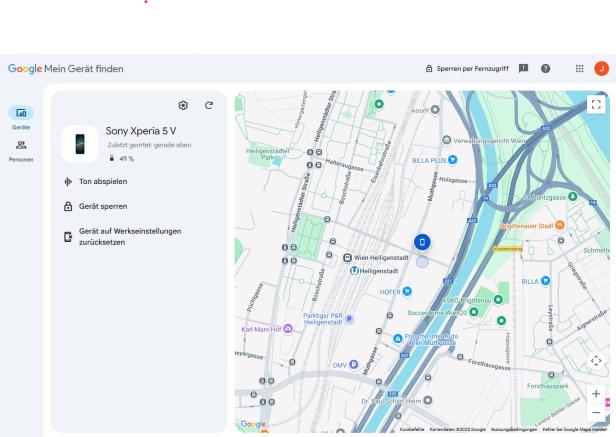The image size is (616, 437).
Task: Click the blue phone device marker
Action: pyautogui.click(x=422, y=242)
